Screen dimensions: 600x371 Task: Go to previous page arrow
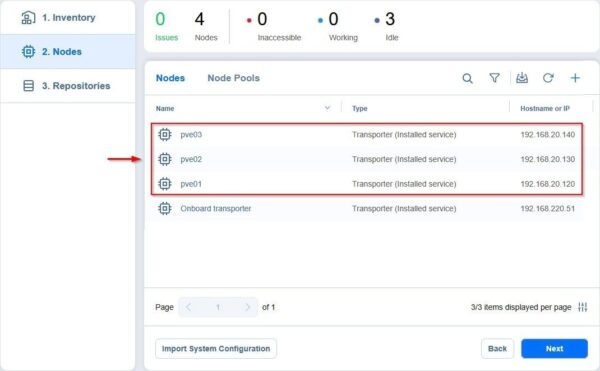tap(188, 307)
